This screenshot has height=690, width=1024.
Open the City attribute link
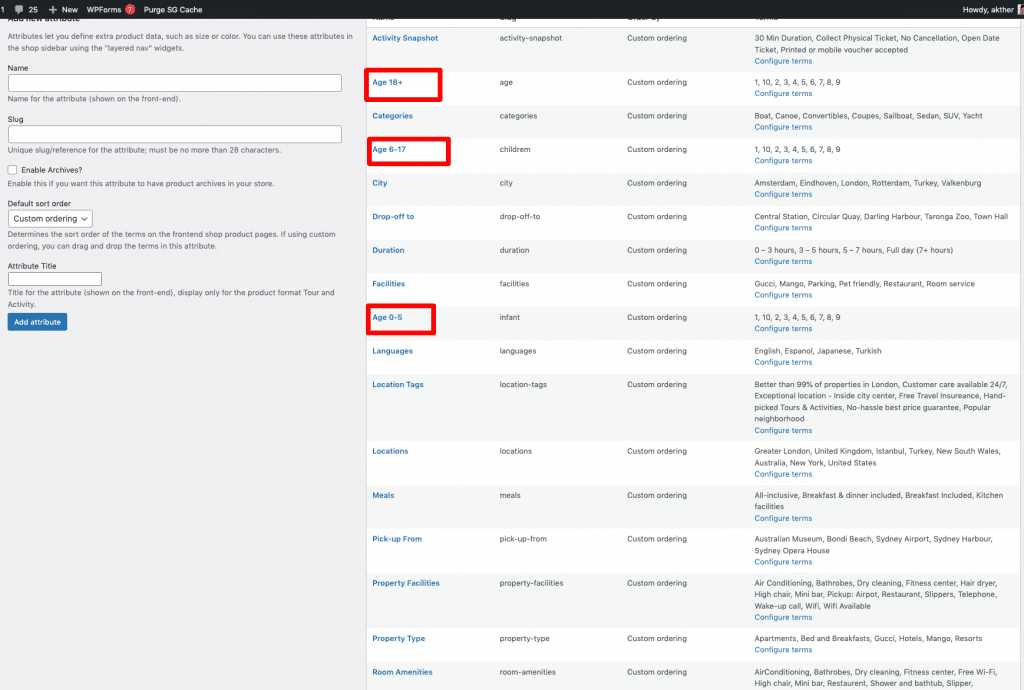[x=379, y=183]
